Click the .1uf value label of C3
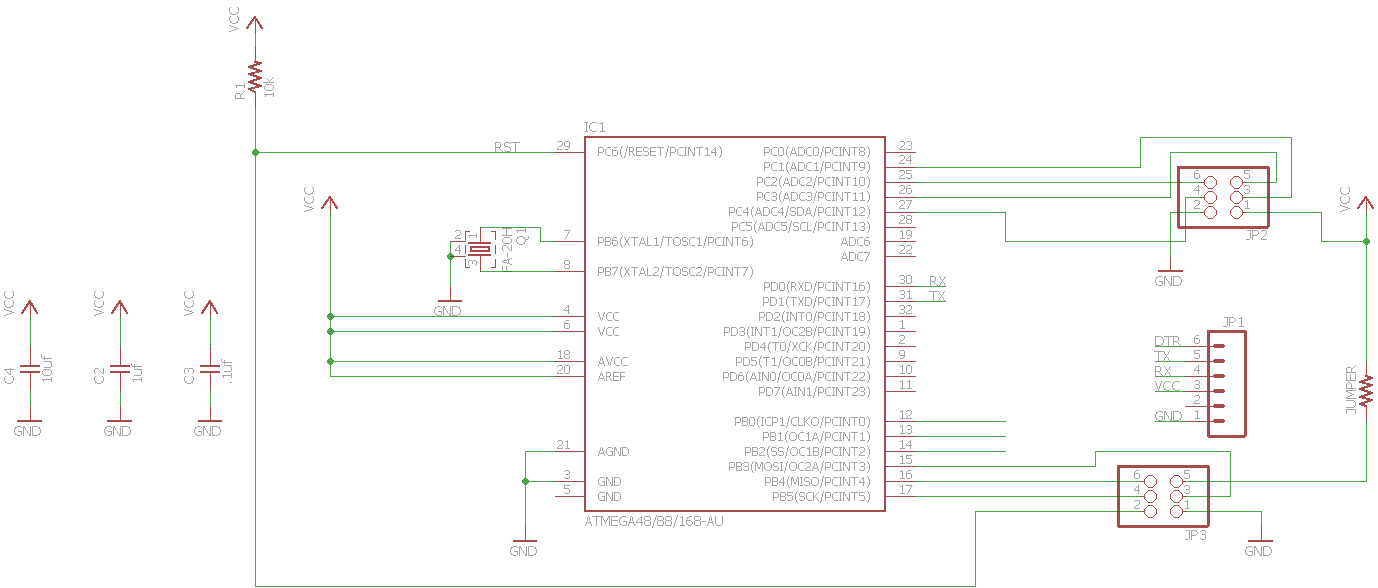This screenshot has height=588, width=1378. 227,373
